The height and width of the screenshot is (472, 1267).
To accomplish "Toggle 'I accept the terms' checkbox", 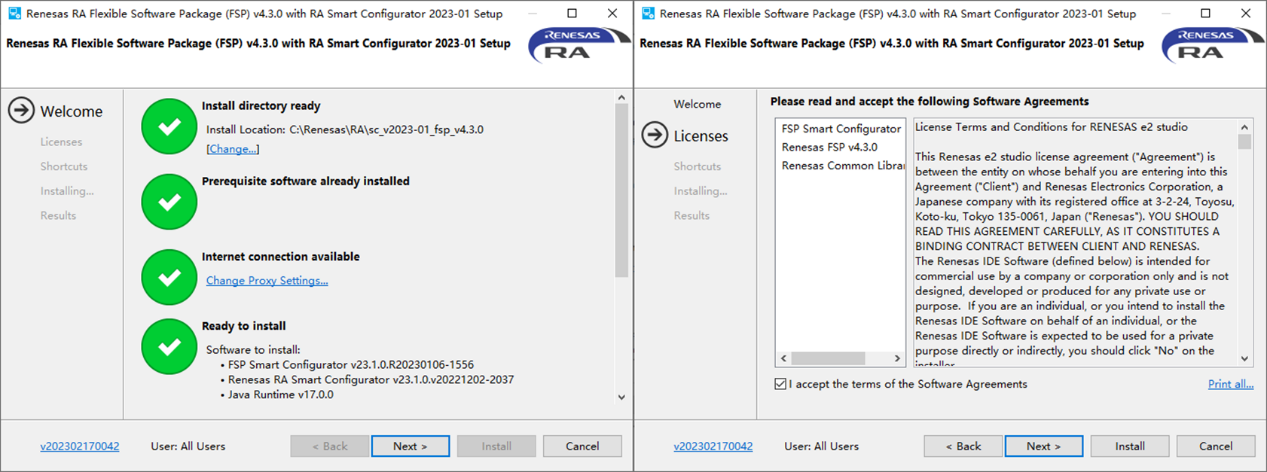I will pos(780,384).
